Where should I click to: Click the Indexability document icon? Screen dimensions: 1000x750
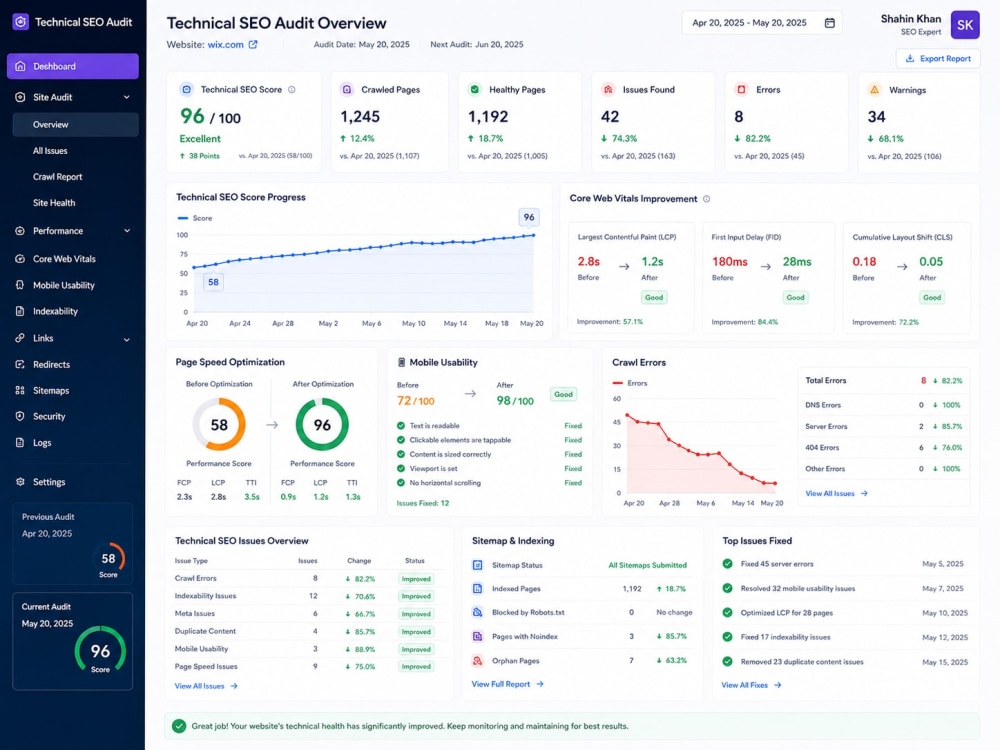coord(20,311)
